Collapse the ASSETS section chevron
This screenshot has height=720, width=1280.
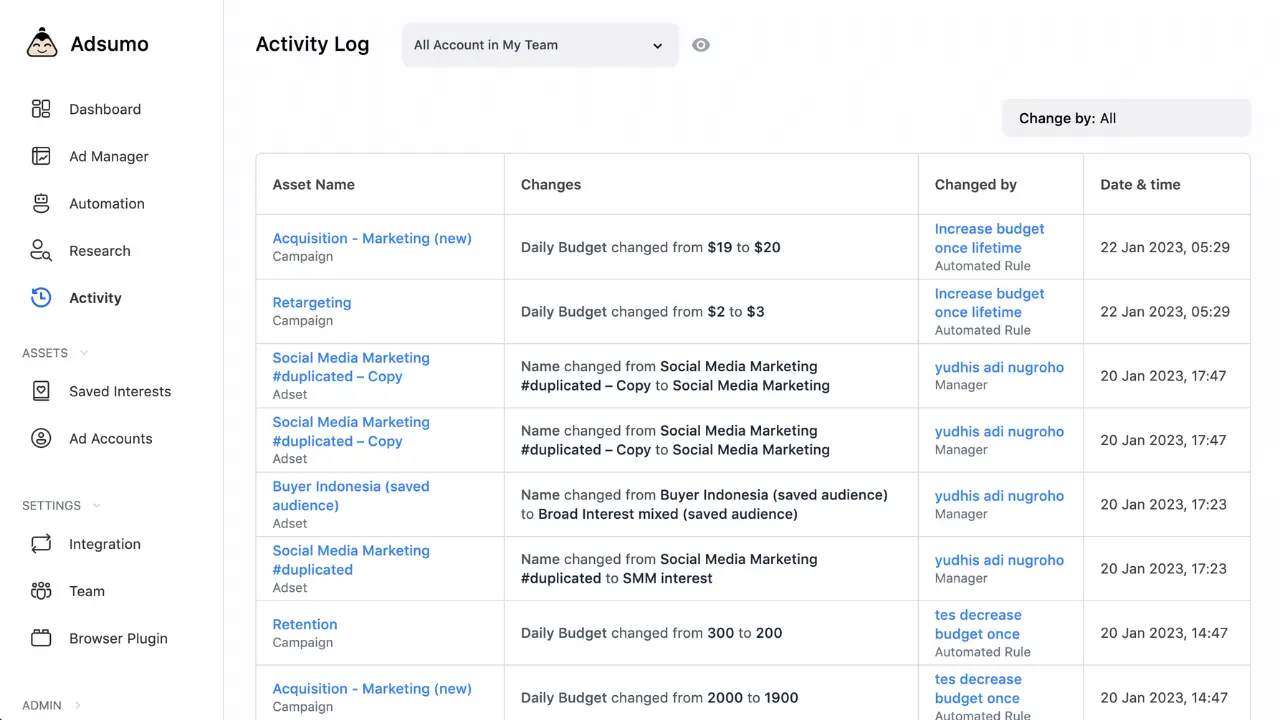[x=84, y=353]
